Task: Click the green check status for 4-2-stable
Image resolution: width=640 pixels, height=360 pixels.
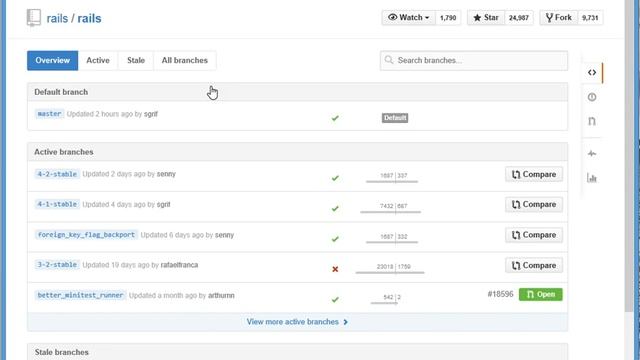Action: [335, 178]
